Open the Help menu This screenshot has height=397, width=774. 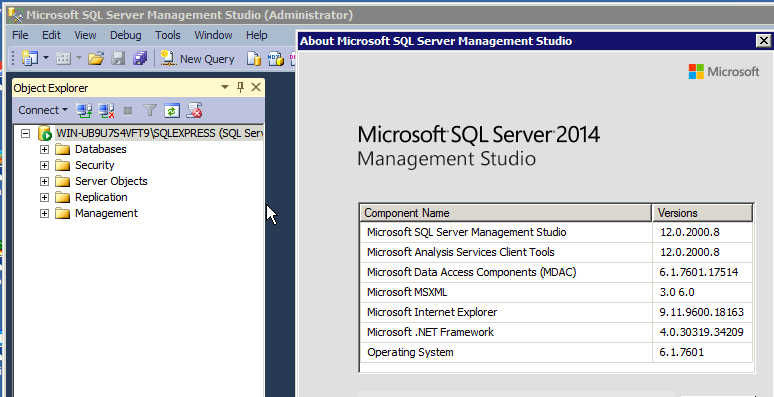[x=257, y=35]
